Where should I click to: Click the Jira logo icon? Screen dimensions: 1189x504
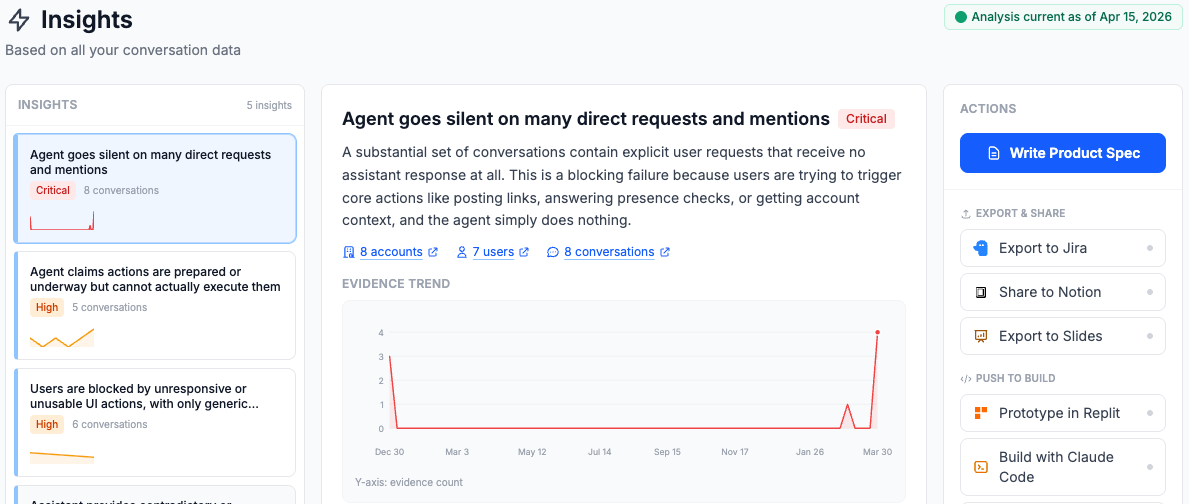[x=980, y=248]
